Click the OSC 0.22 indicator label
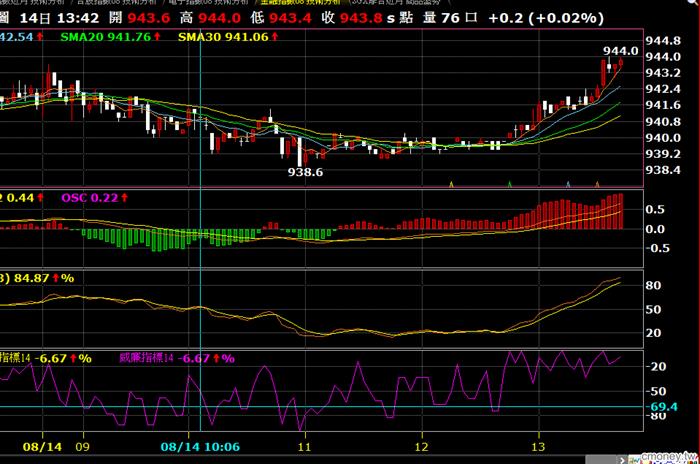This screenshot has height=464, width=700. [x=90, y=198]
